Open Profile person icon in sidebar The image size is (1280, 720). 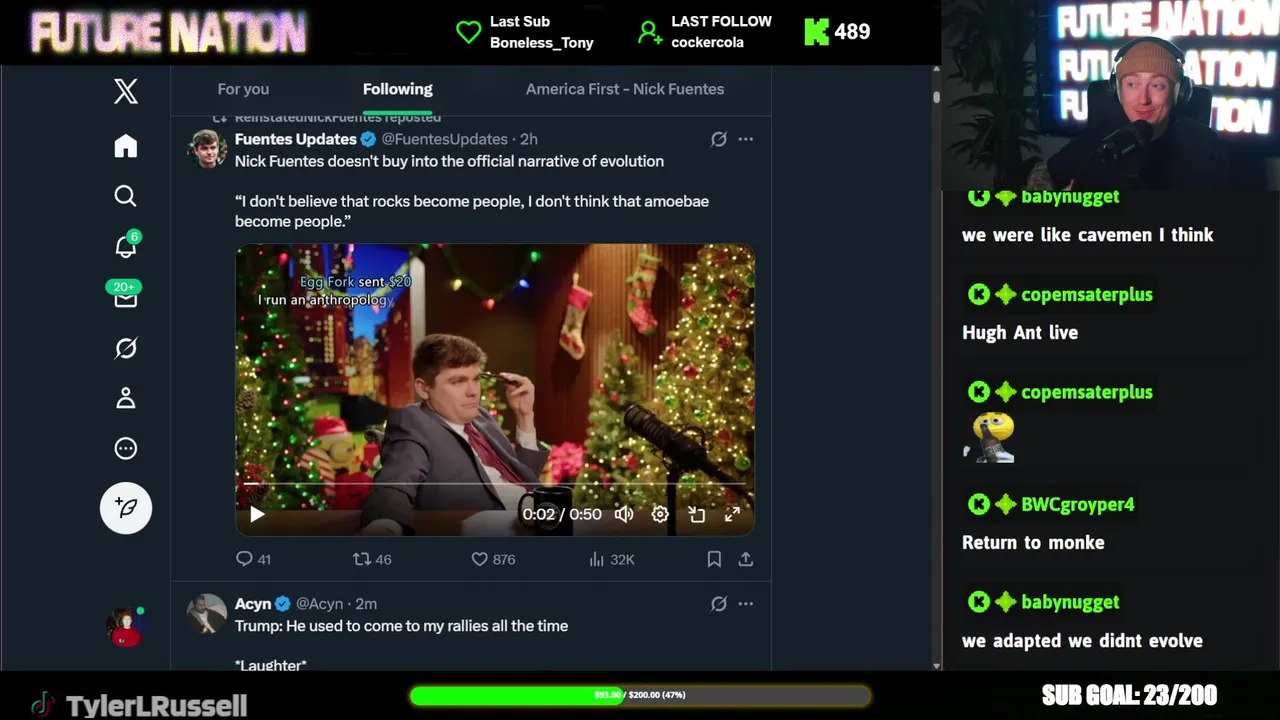125,398
